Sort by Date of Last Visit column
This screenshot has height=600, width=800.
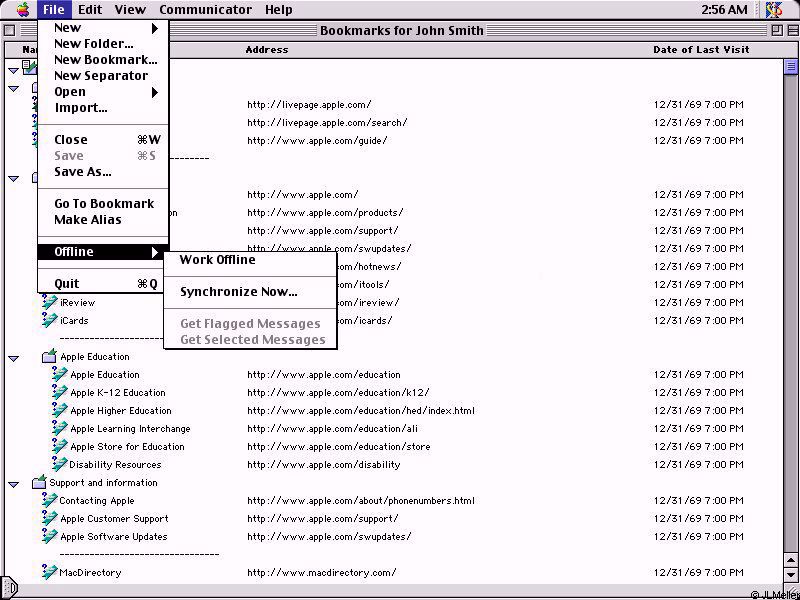[x=700, y=49]
